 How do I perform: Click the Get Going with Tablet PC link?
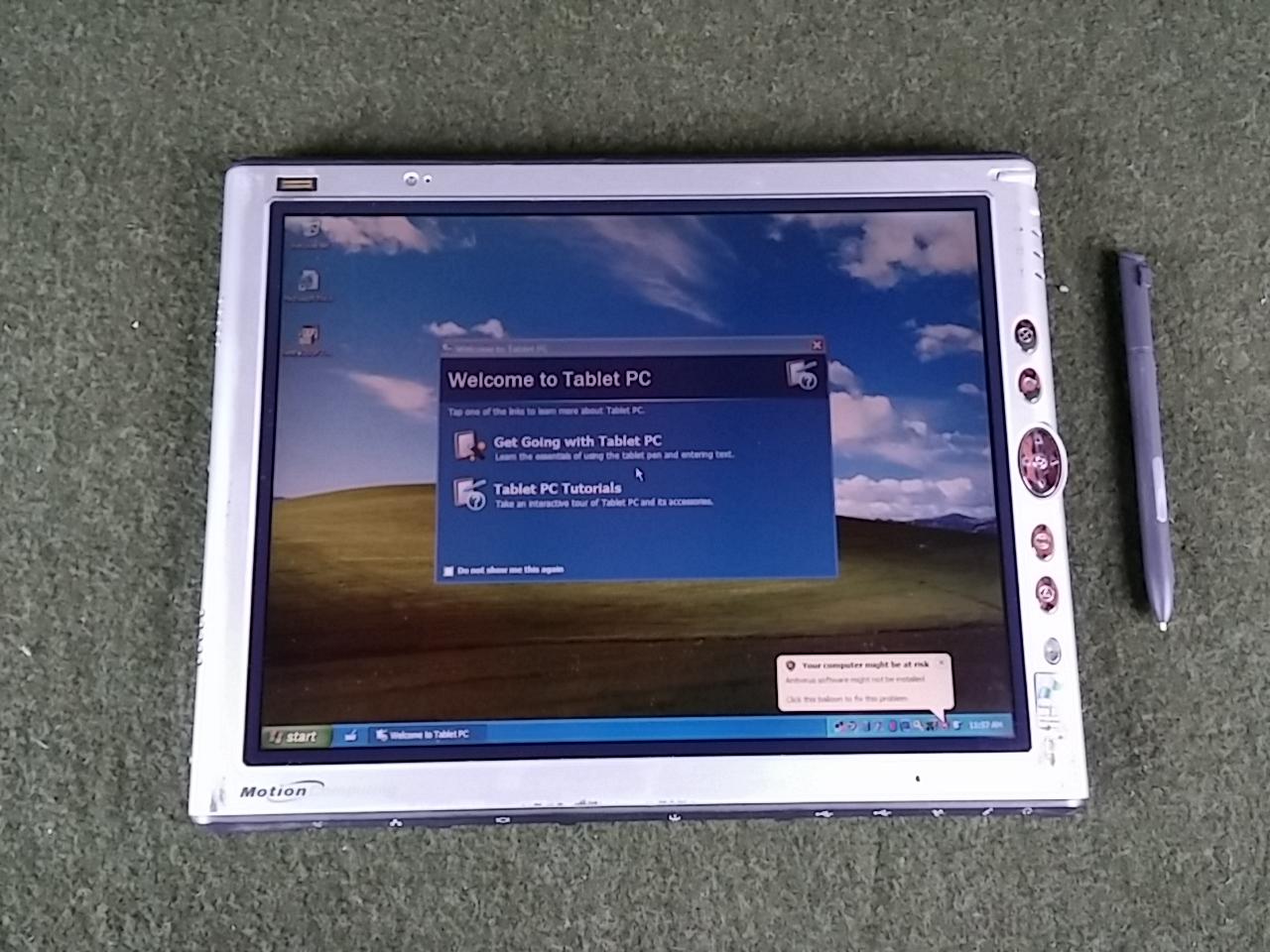(577, 440)
